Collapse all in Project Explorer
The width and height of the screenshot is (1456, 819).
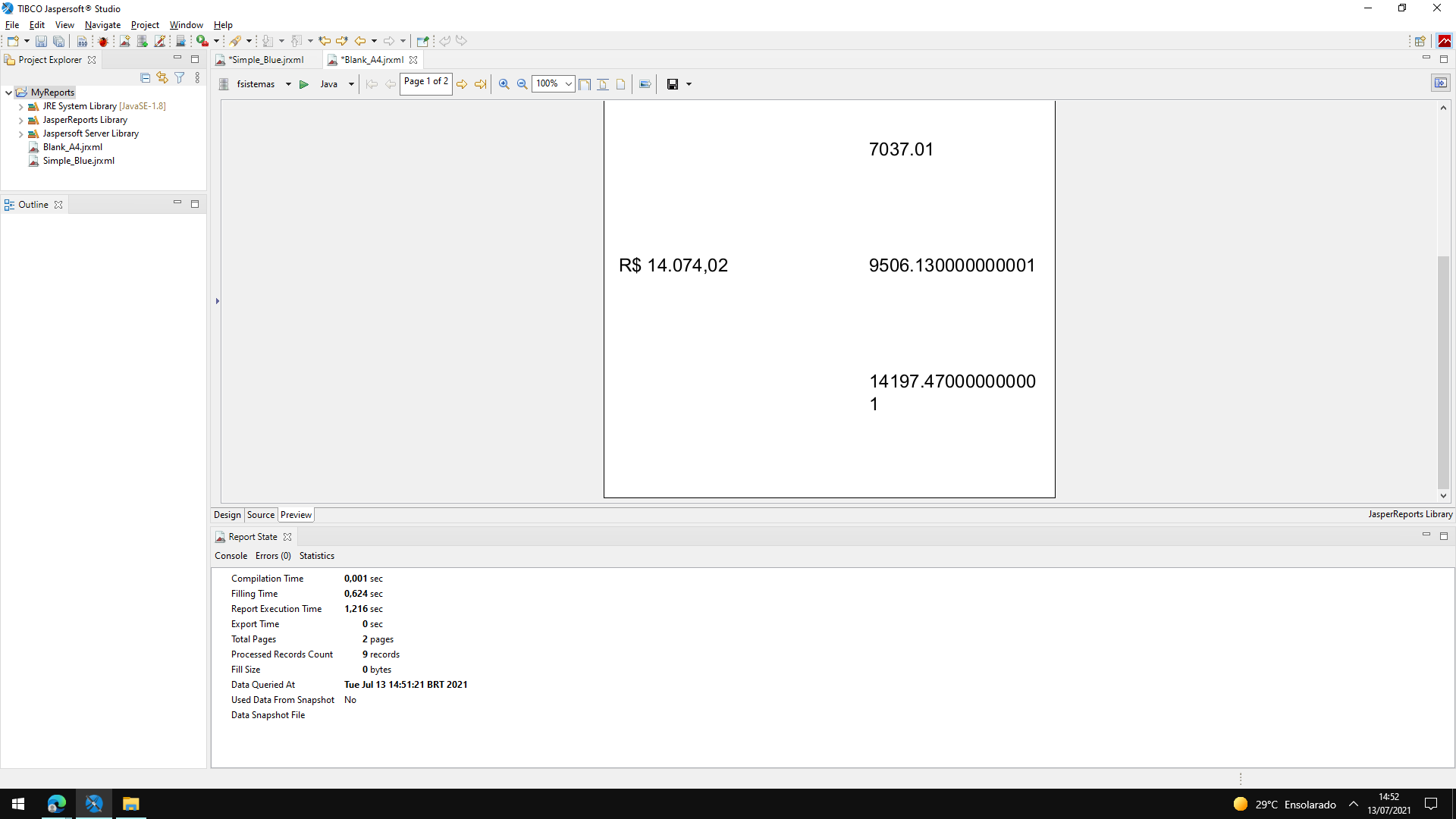click(x=145, y=77)
